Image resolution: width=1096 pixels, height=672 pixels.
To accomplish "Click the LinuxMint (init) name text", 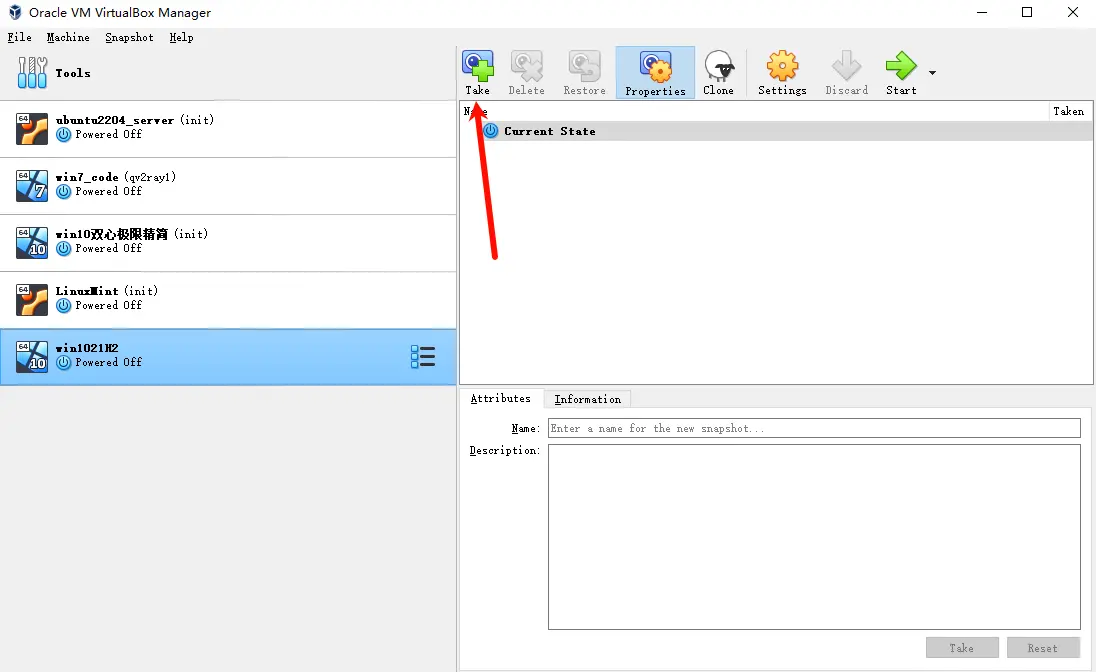I will tap(107, 291).
